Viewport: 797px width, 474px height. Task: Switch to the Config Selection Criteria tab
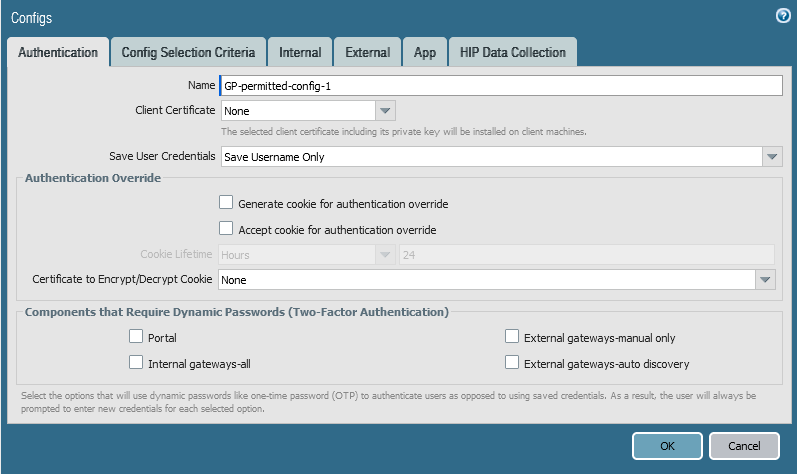point(188,52)
